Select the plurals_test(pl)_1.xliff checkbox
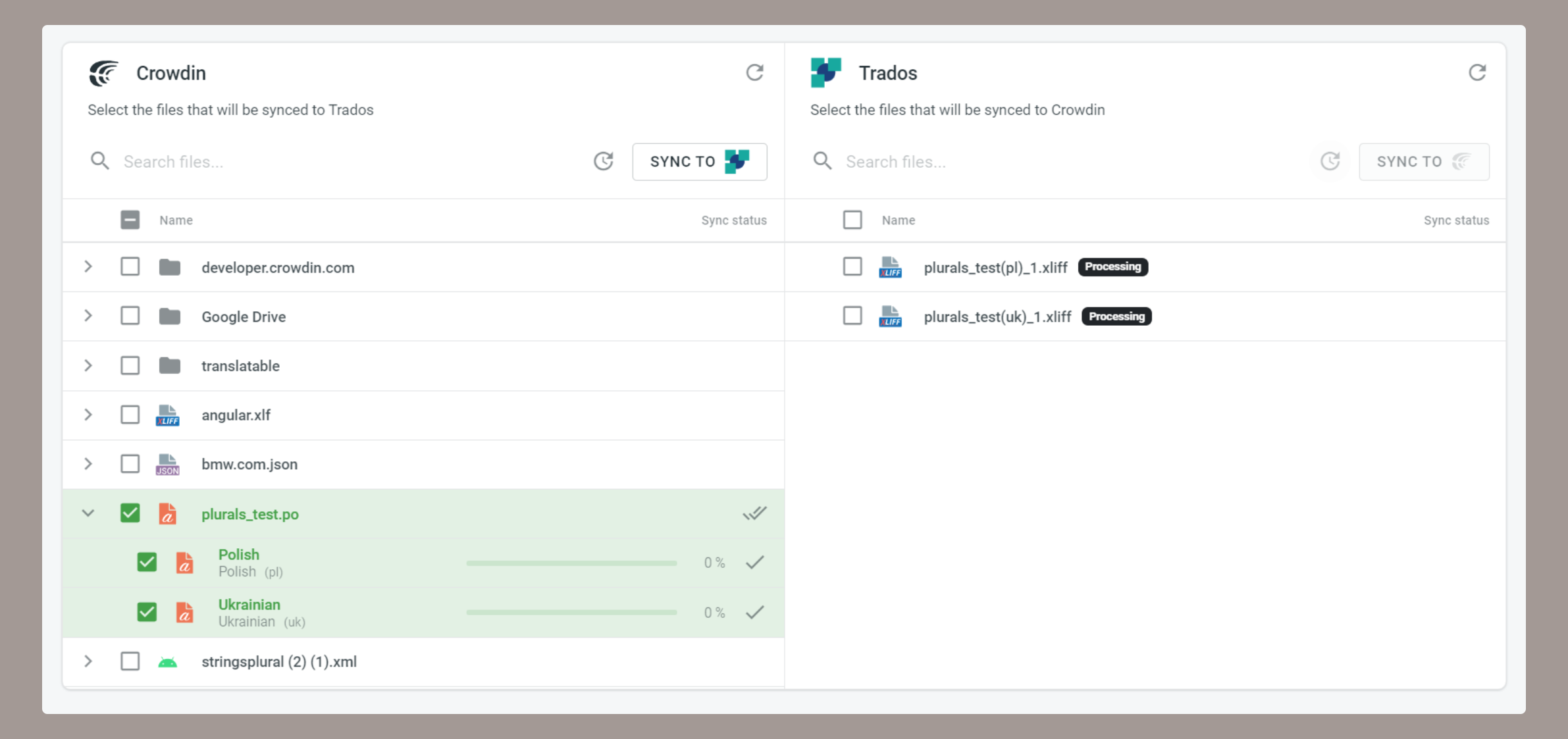This screenshot has height=739, width=1568. tap(852, 267)
